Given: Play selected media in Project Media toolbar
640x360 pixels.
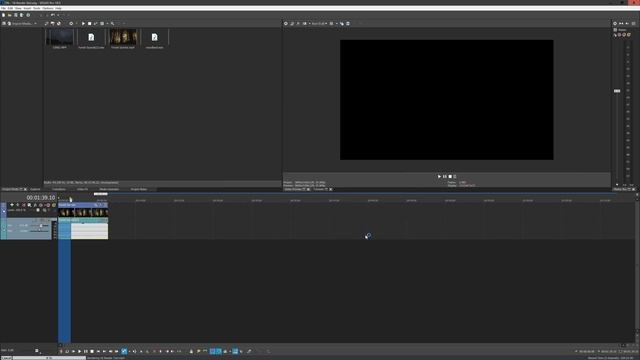Looking at the screenshot, I should (x=83, y=24).
